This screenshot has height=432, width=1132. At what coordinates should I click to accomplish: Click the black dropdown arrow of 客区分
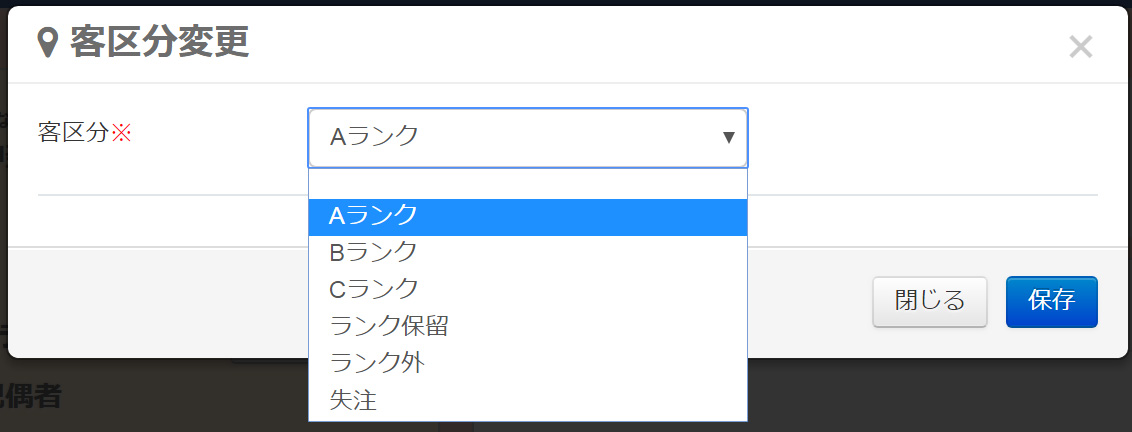728,137
